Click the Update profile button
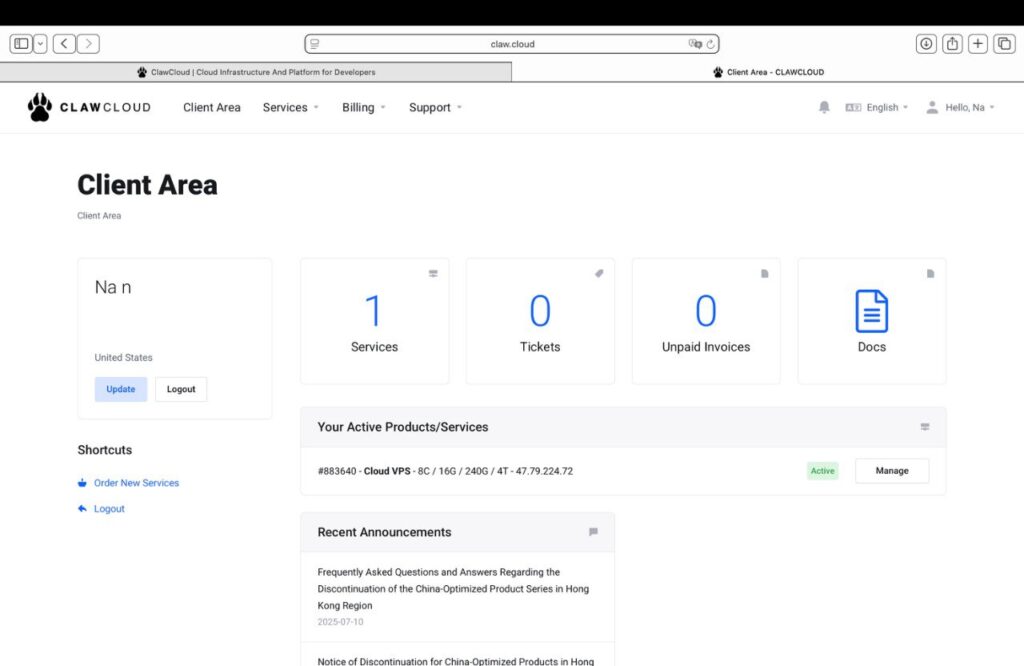1024x666 pixels. [x=121, y=389]
